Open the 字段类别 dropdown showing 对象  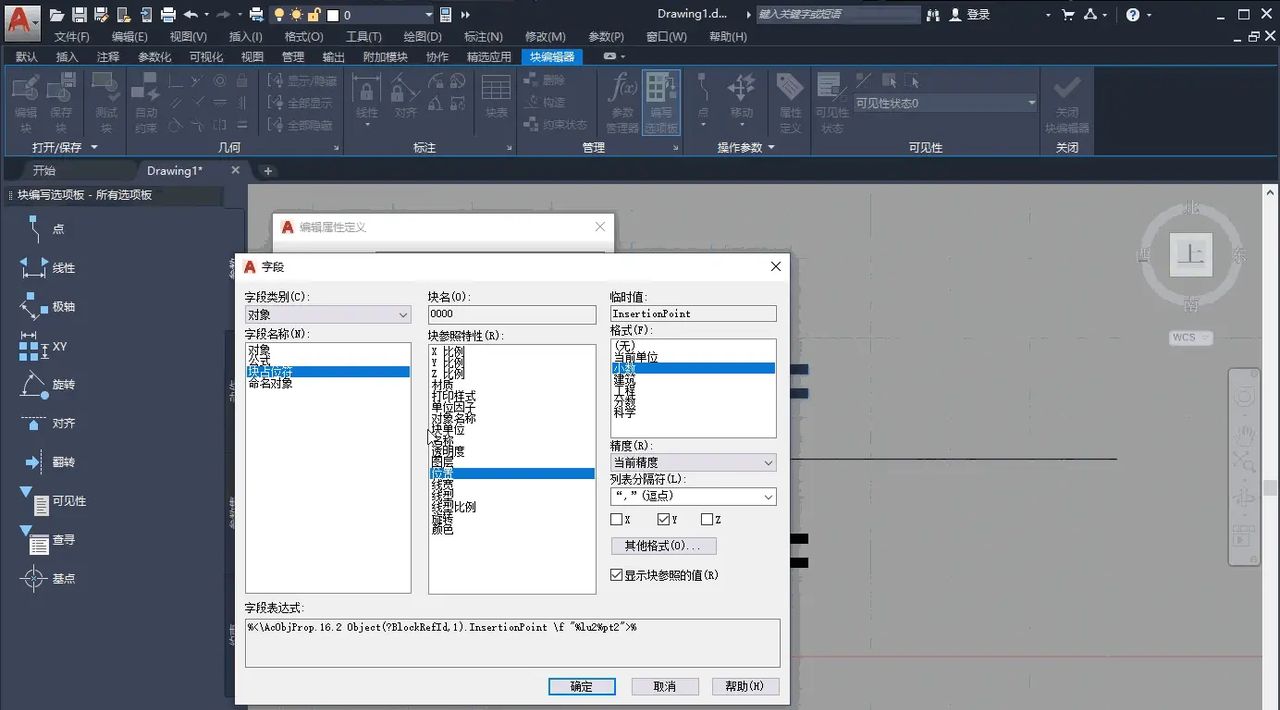[x=328, y=314]
